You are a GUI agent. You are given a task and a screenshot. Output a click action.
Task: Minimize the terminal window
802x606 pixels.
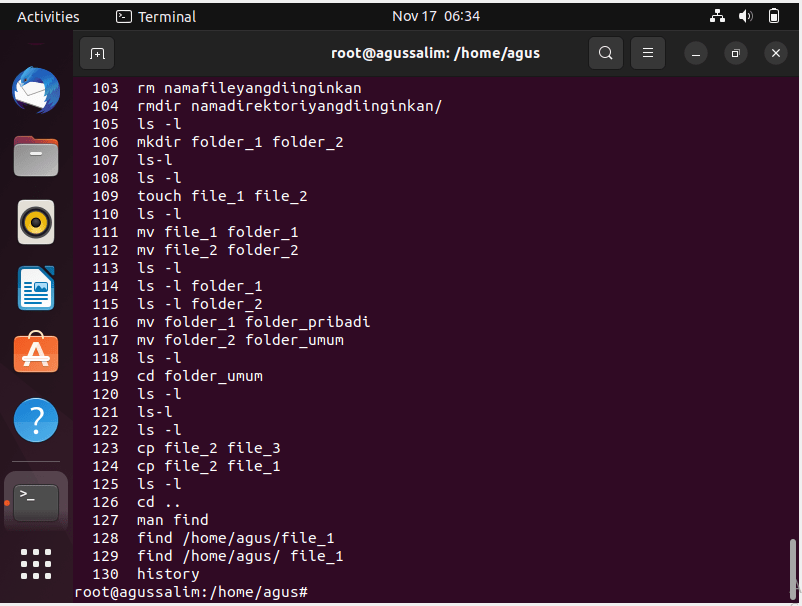point(696,53)
